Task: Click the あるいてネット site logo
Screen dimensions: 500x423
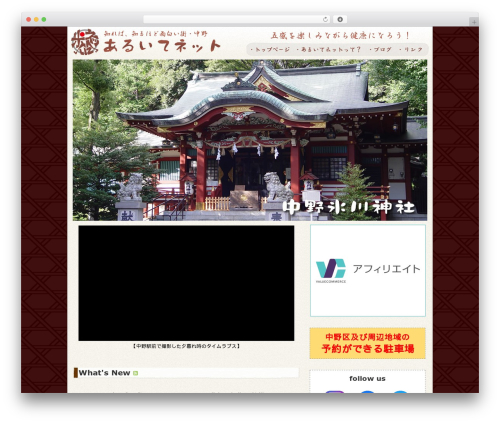Action: [146, 42]
